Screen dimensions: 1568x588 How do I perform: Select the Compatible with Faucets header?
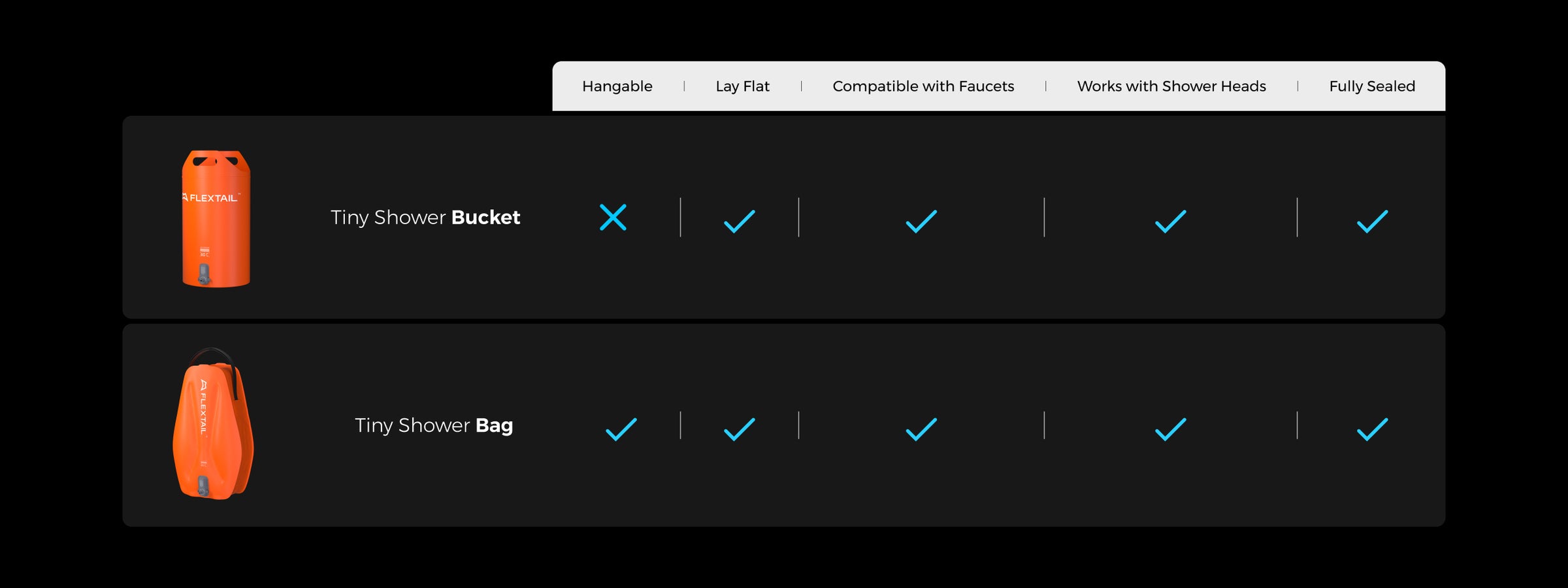click(923, 86)
